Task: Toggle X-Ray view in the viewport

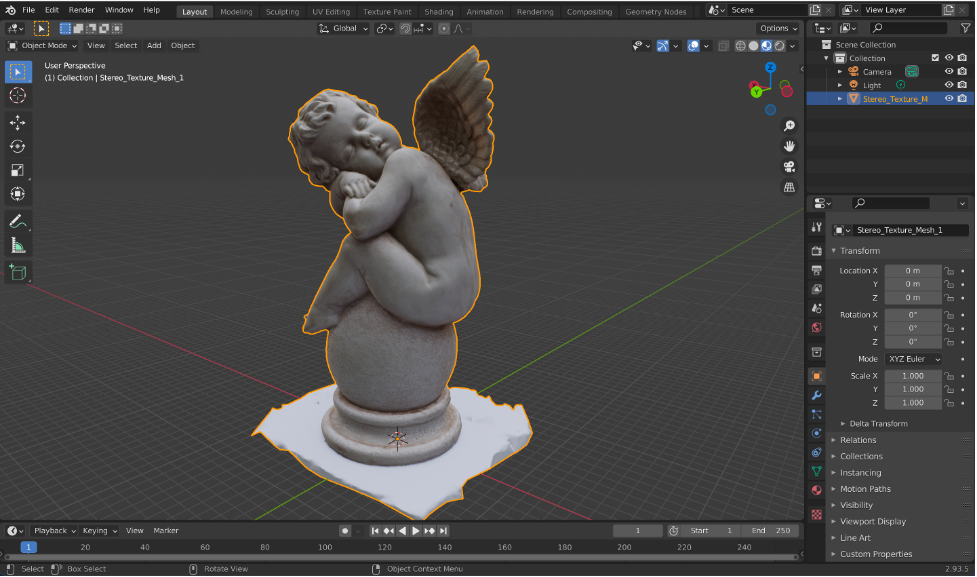Action: click(x=723, y=45)
